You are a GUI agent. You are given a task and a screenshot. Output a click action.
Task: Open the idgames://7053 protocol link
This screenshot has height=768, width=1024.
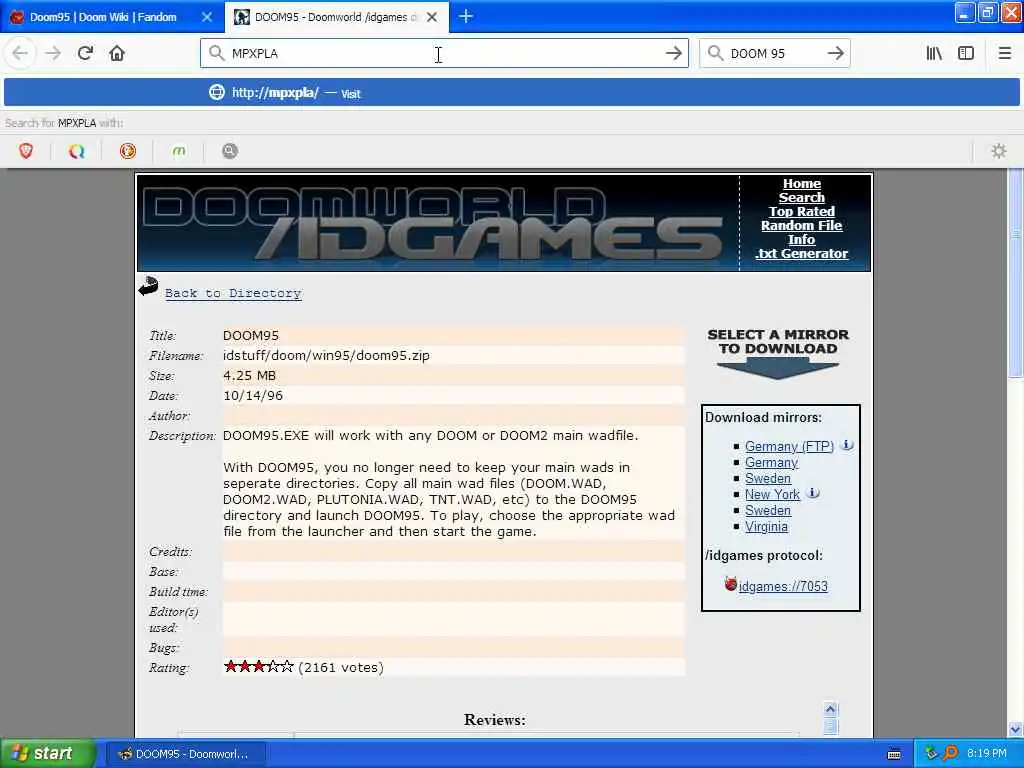click(783, 586)
